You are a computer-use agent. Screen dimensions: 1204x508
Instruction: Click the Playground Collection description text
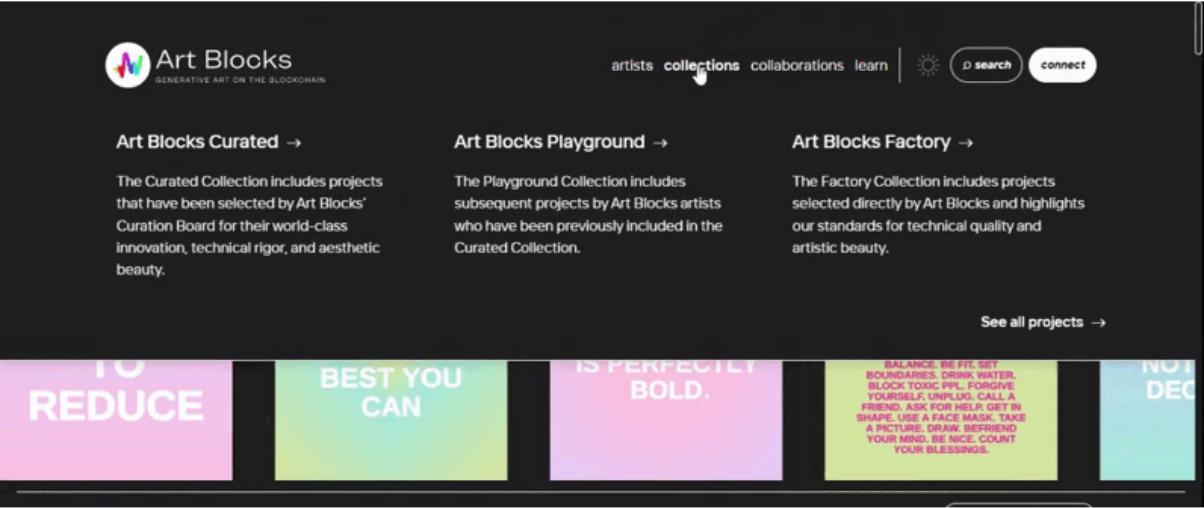[588, 215]
